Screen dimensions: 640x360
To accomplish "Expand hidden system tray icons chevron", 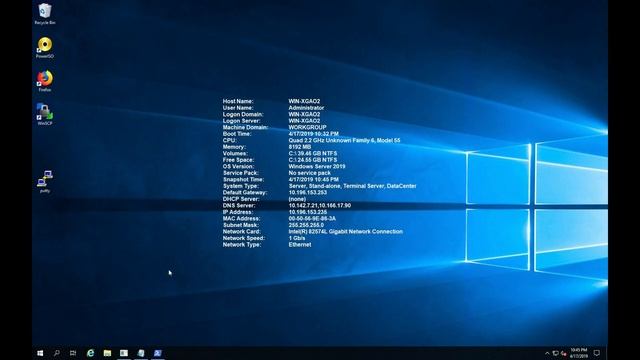I will click(547, 353).
